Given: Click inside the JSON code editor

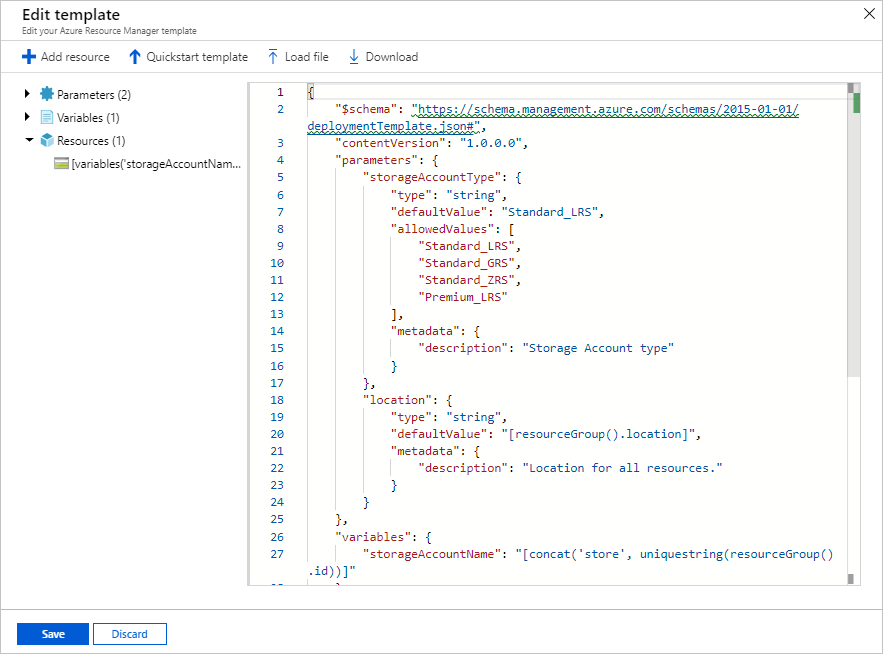Looking at the screenshot, I should (x=550, y=350).
